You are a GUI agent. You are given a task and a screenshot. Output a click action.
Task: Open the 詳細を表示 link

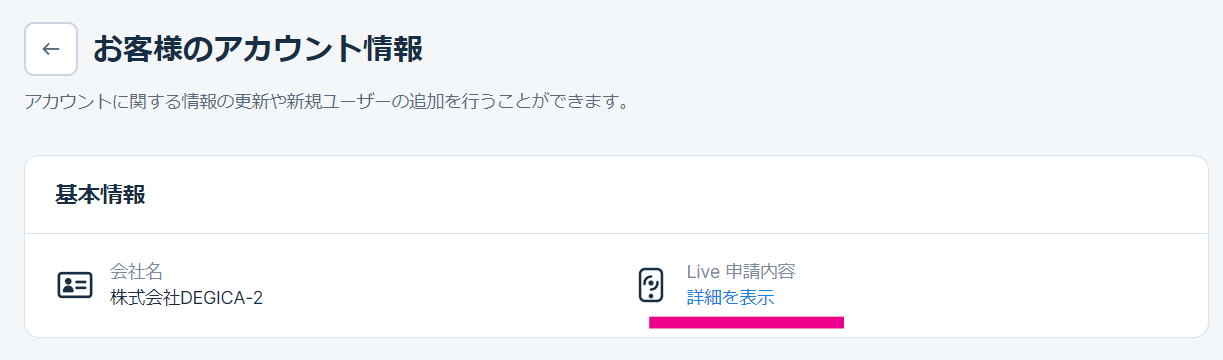[730, 297]
